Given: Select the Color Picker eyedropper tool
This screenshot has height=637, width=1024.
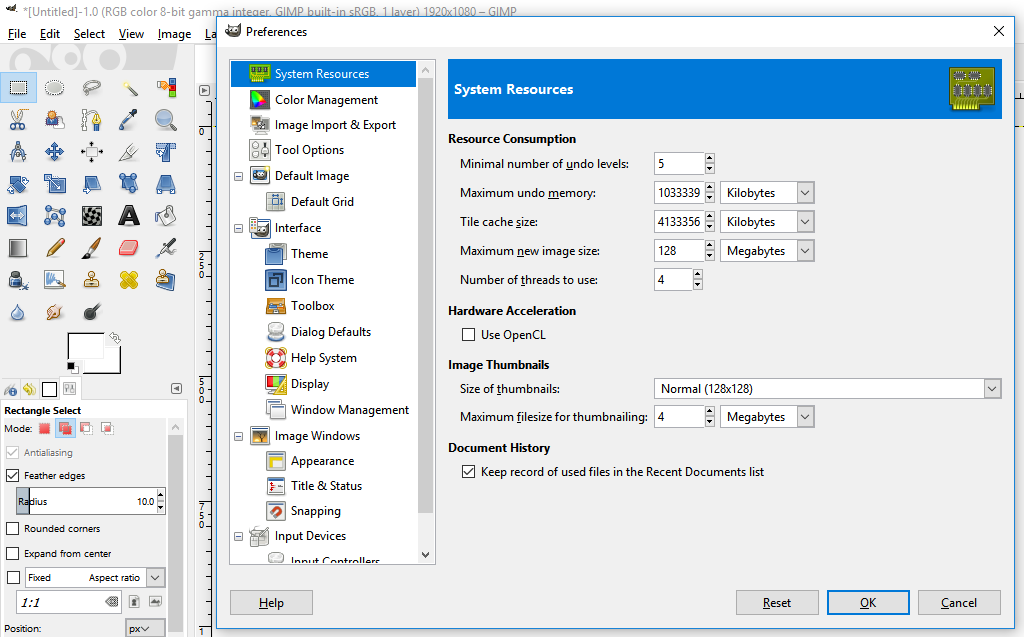Looking at the screenshot, I should tap(129, 120).
